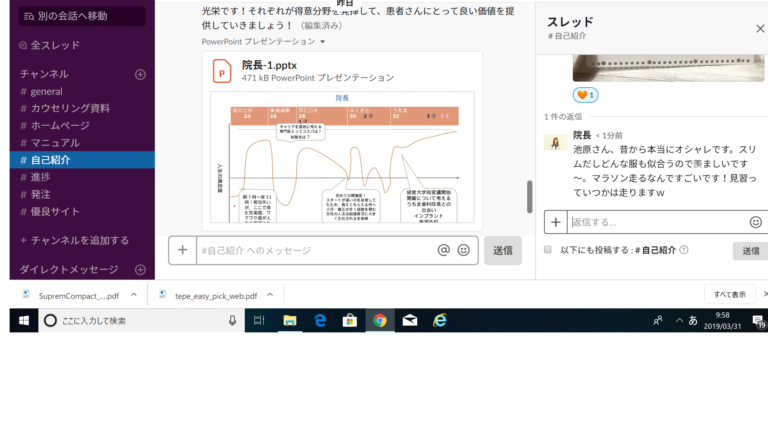Click the attach plus button in thread reply
Viewport: 768px width, 432px height.
point(556,222)
